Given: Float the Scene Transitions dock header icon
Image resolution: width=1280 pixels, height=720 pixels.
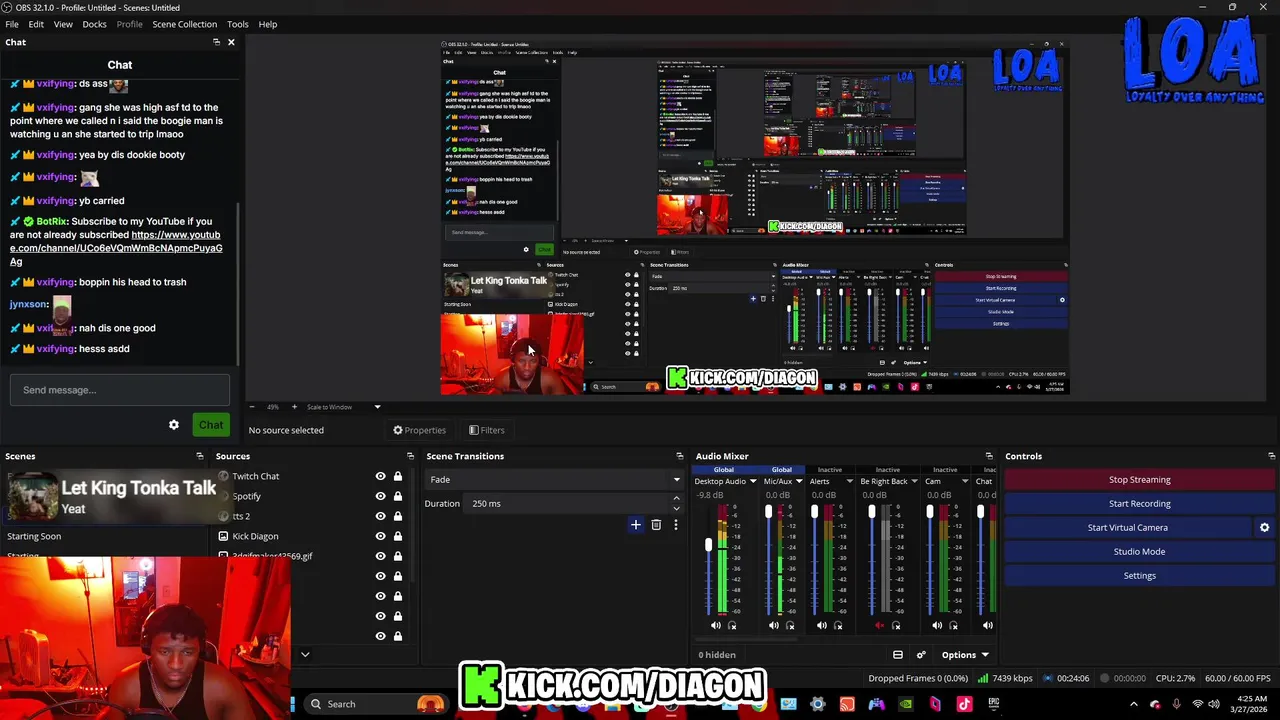Looking at the screenshot, I should tap(680, 456).
